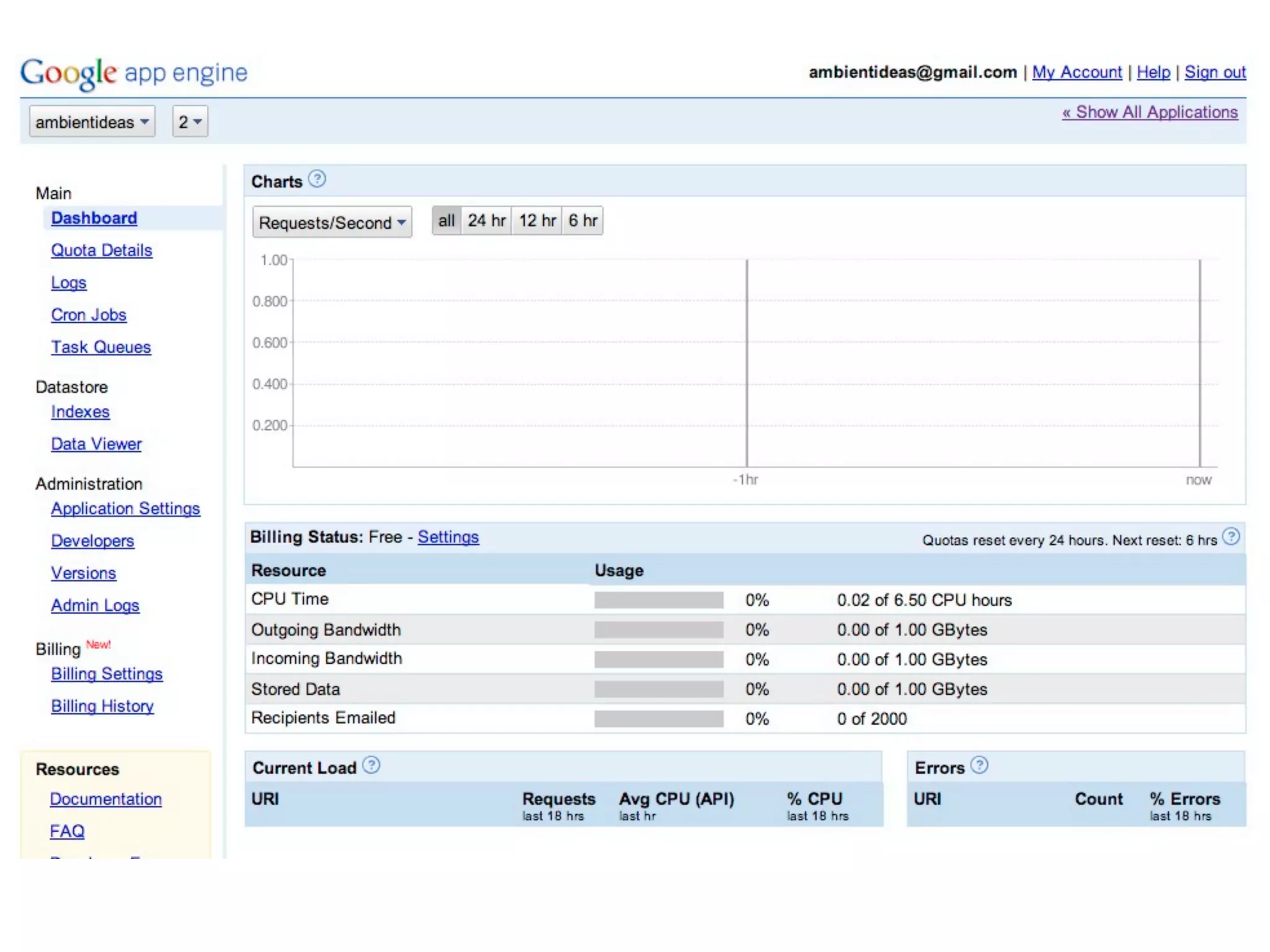1270x952 pixels.
Task: Click the billing Settings link
Action: (x=448, y=537)
